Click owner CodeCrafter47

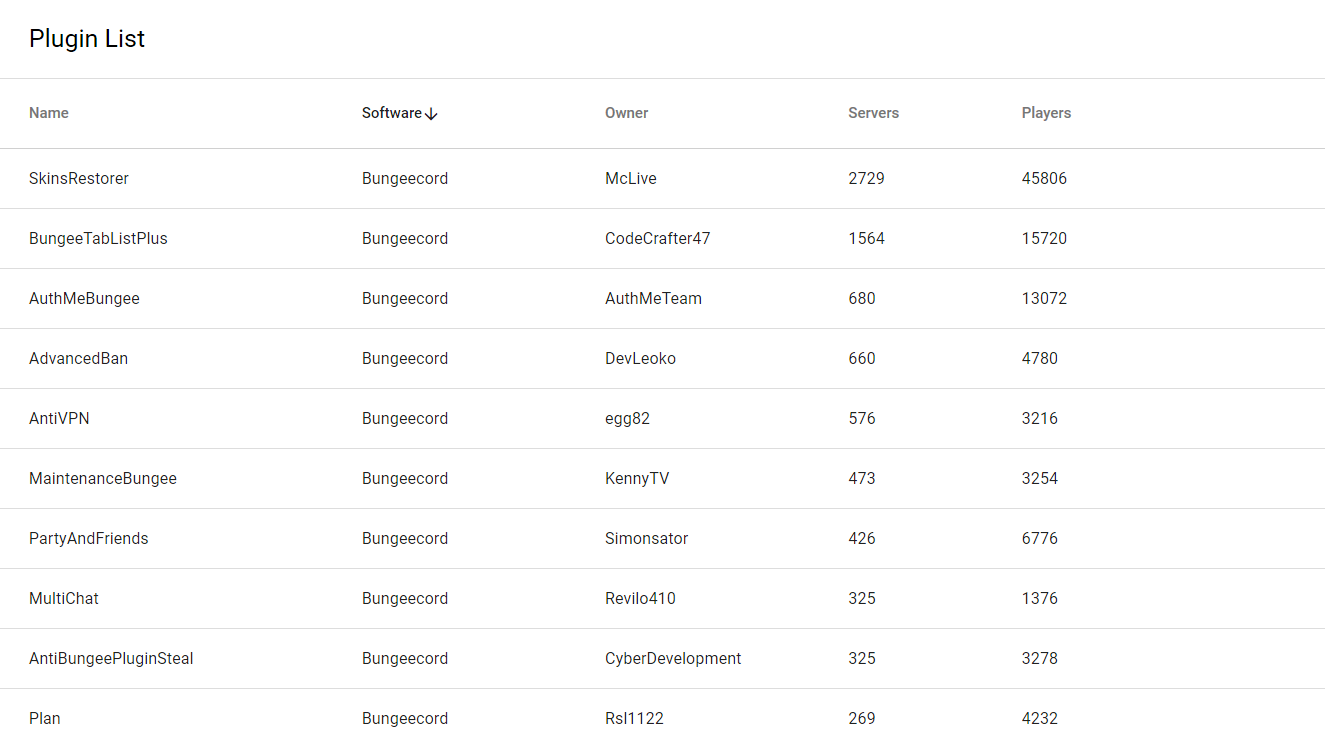coord(658,239)
